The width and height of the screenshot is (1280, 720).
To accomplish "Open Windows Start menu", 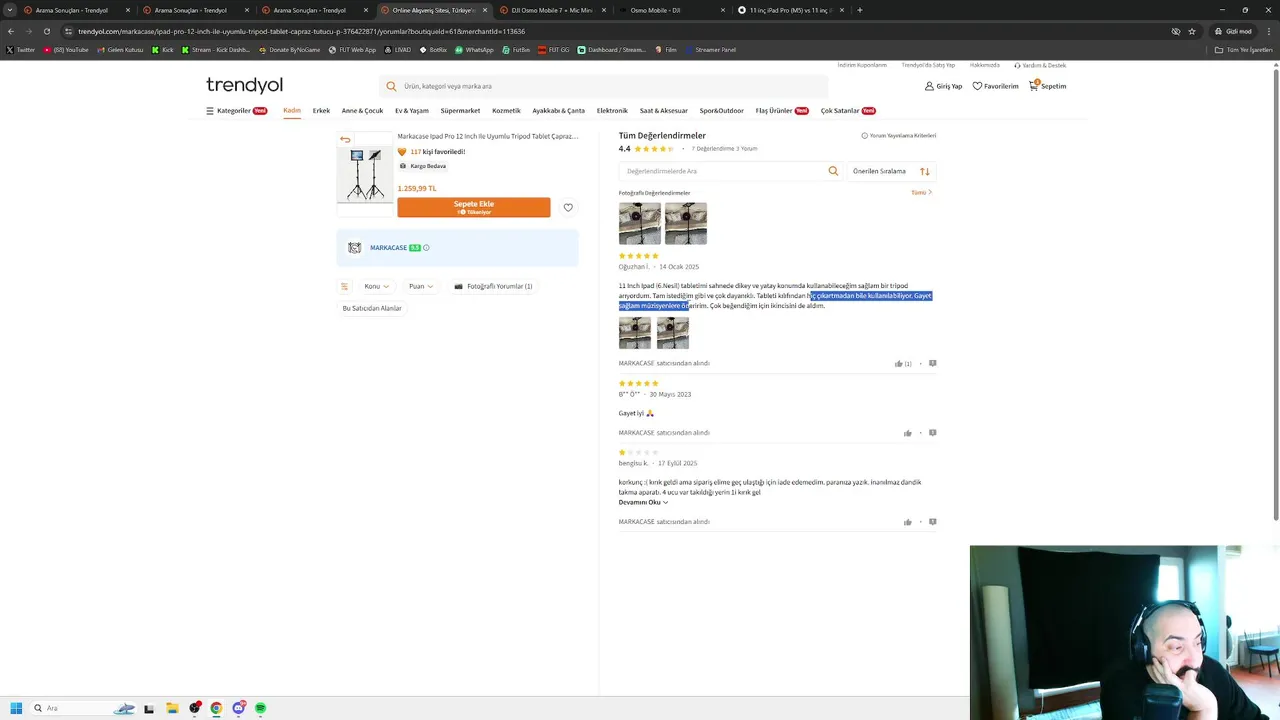I will (x=16, y=708).
